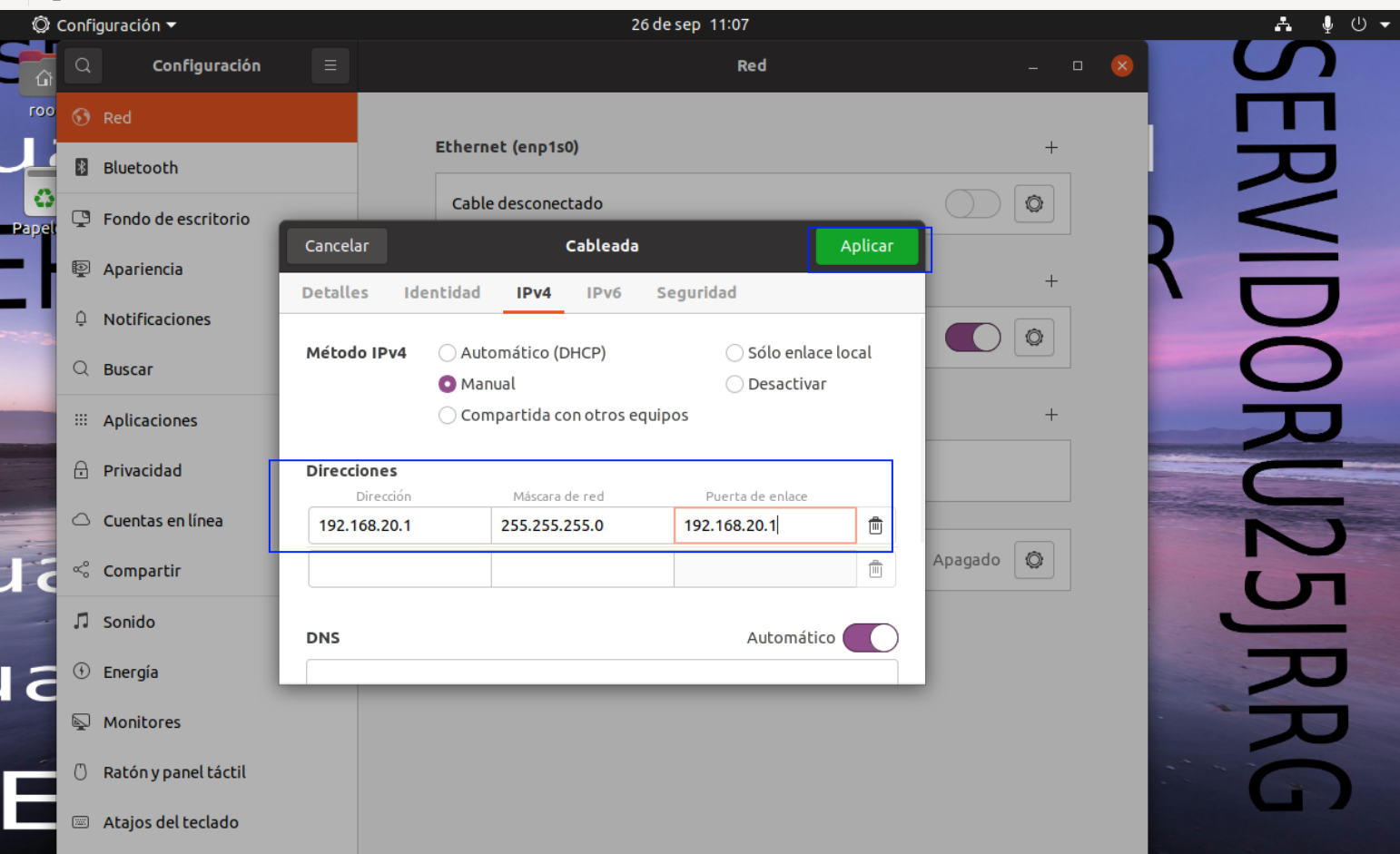Toggle the enabled purple connection switch
This screenshot has height=854, width=1400.
972,338
